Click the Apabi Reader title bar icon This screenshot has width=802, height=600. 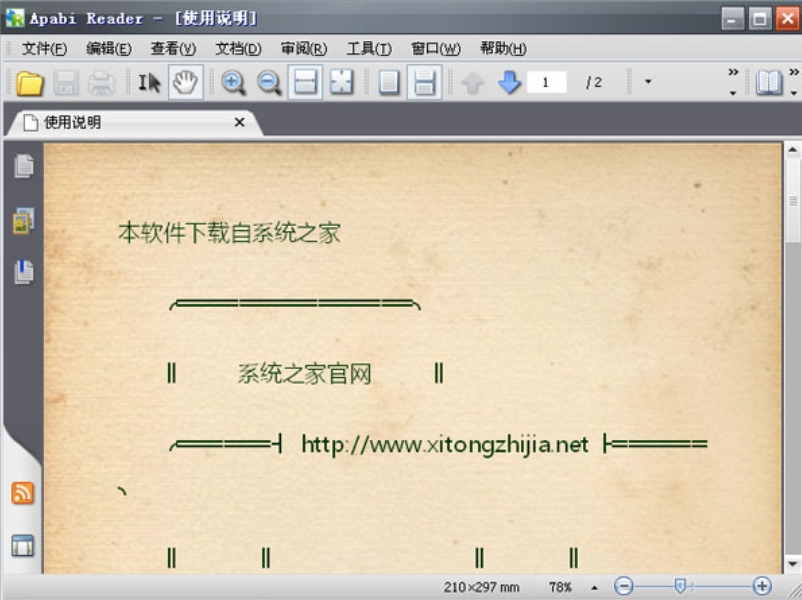14,18
